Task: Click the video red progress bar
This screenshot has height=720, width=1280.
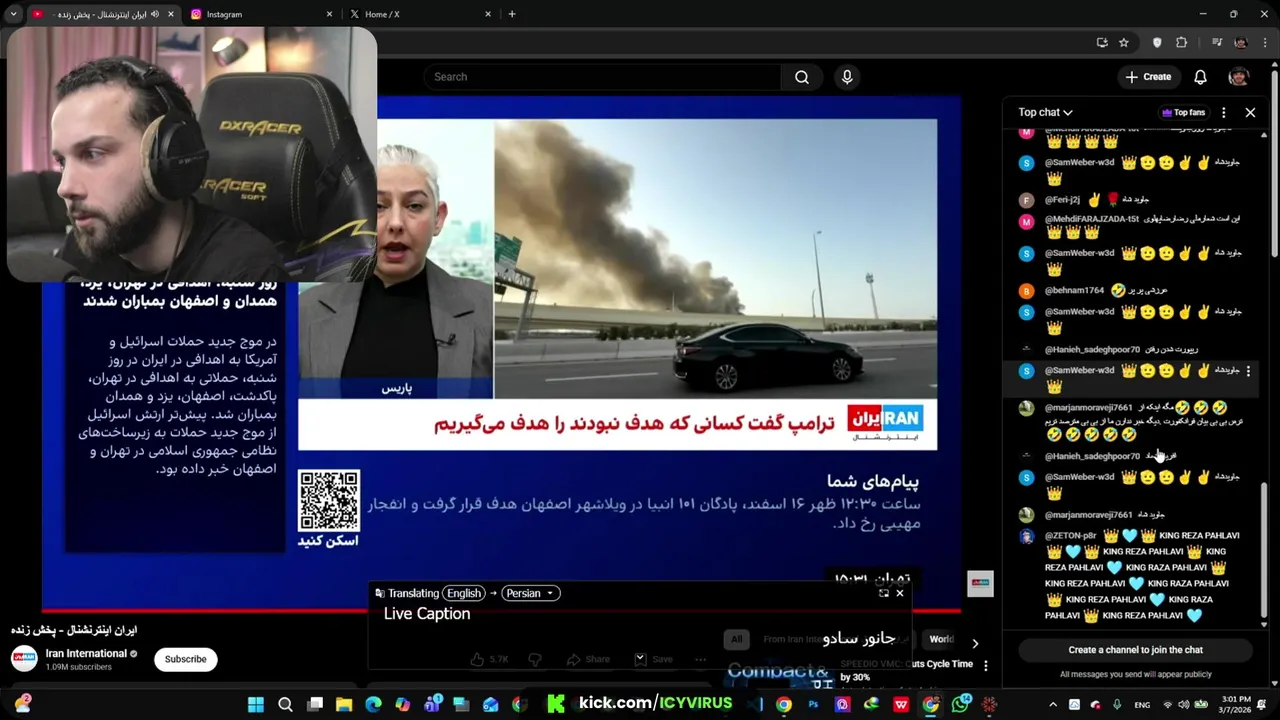Action: 500,610
